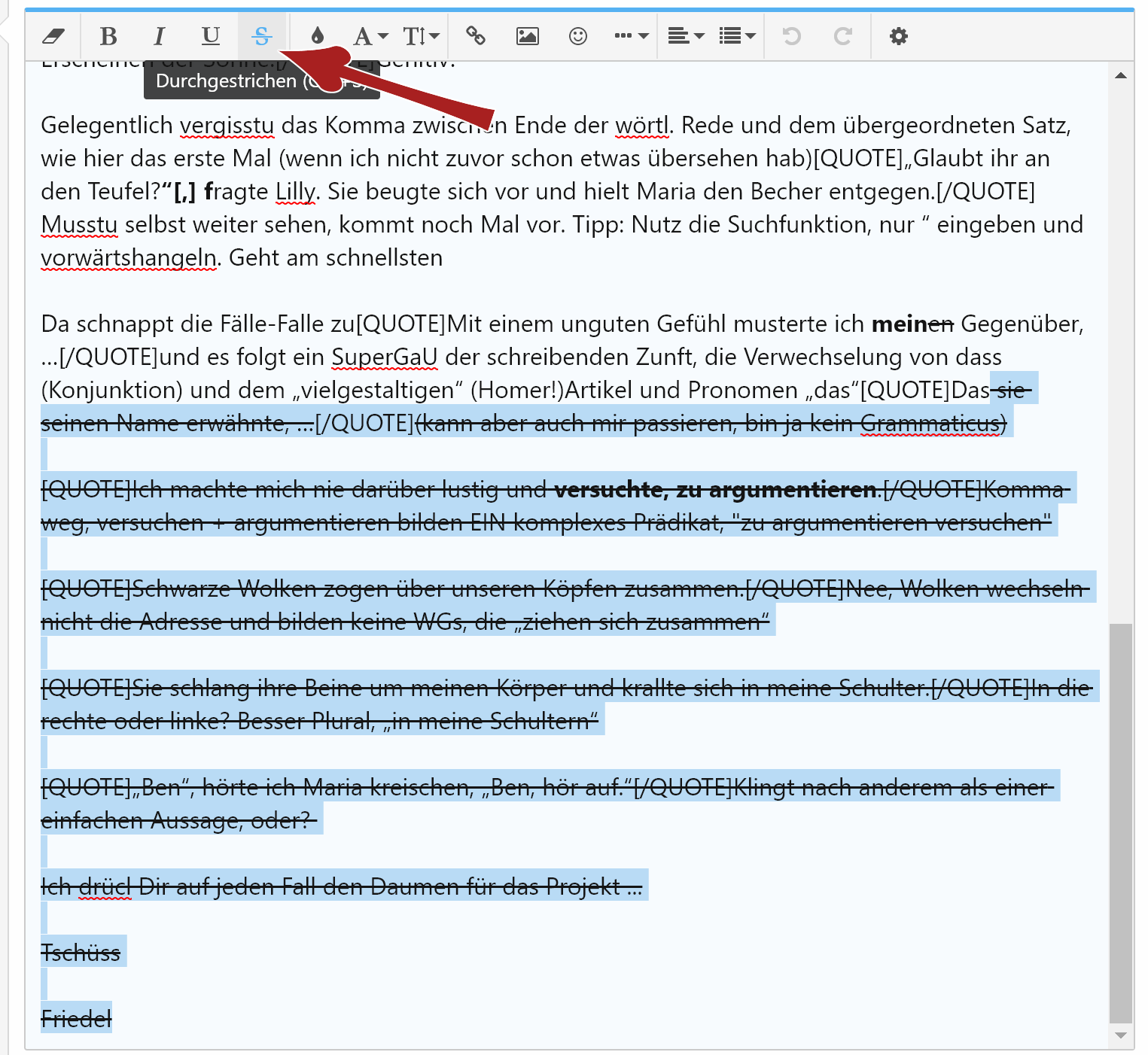Viewport: 1148px width, 1055px height.
Task: Click the text 'Da schnappt die Fälle-Falle'
Action: click(x=184, y=324)
